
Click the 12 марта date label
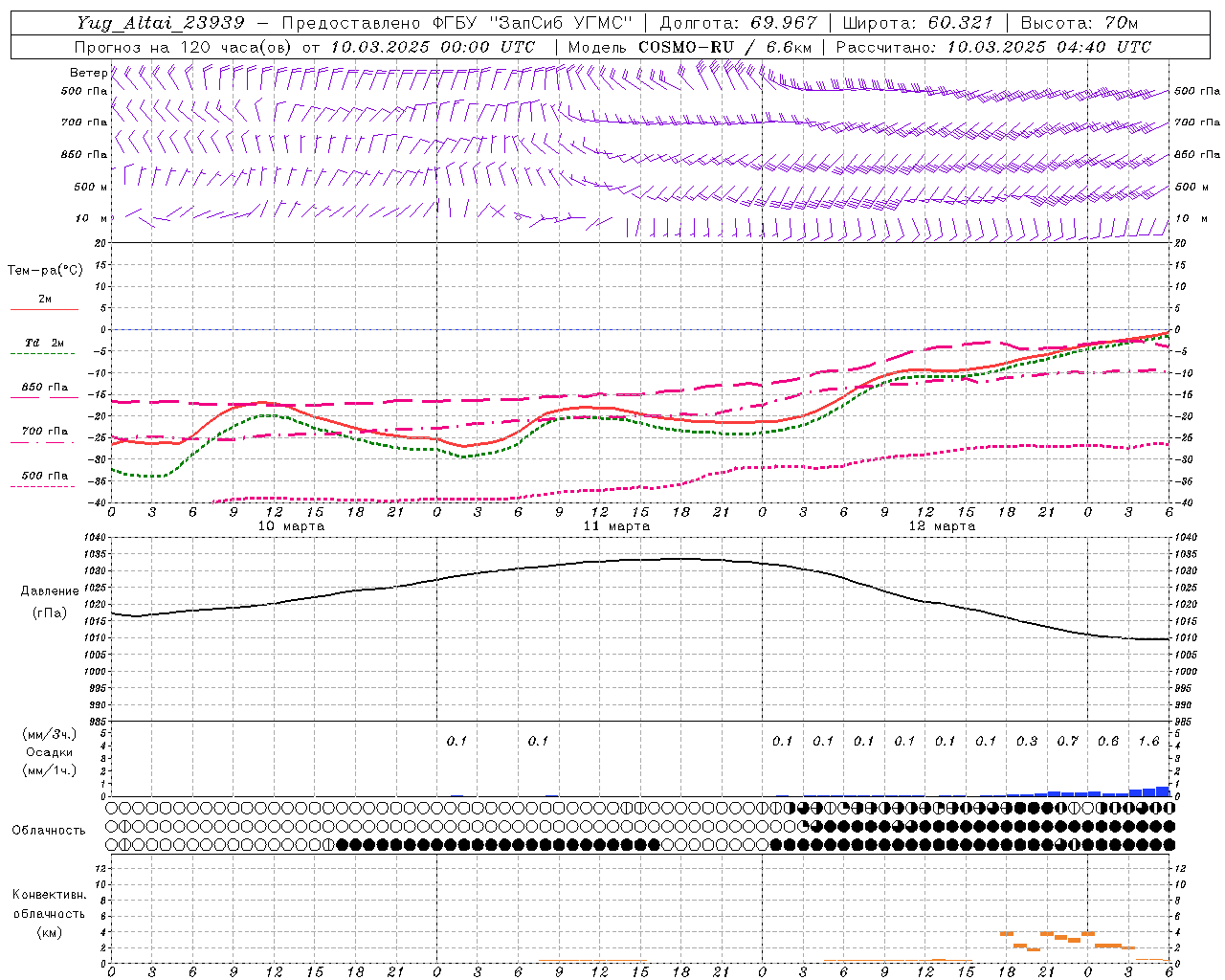coord(942,525)
